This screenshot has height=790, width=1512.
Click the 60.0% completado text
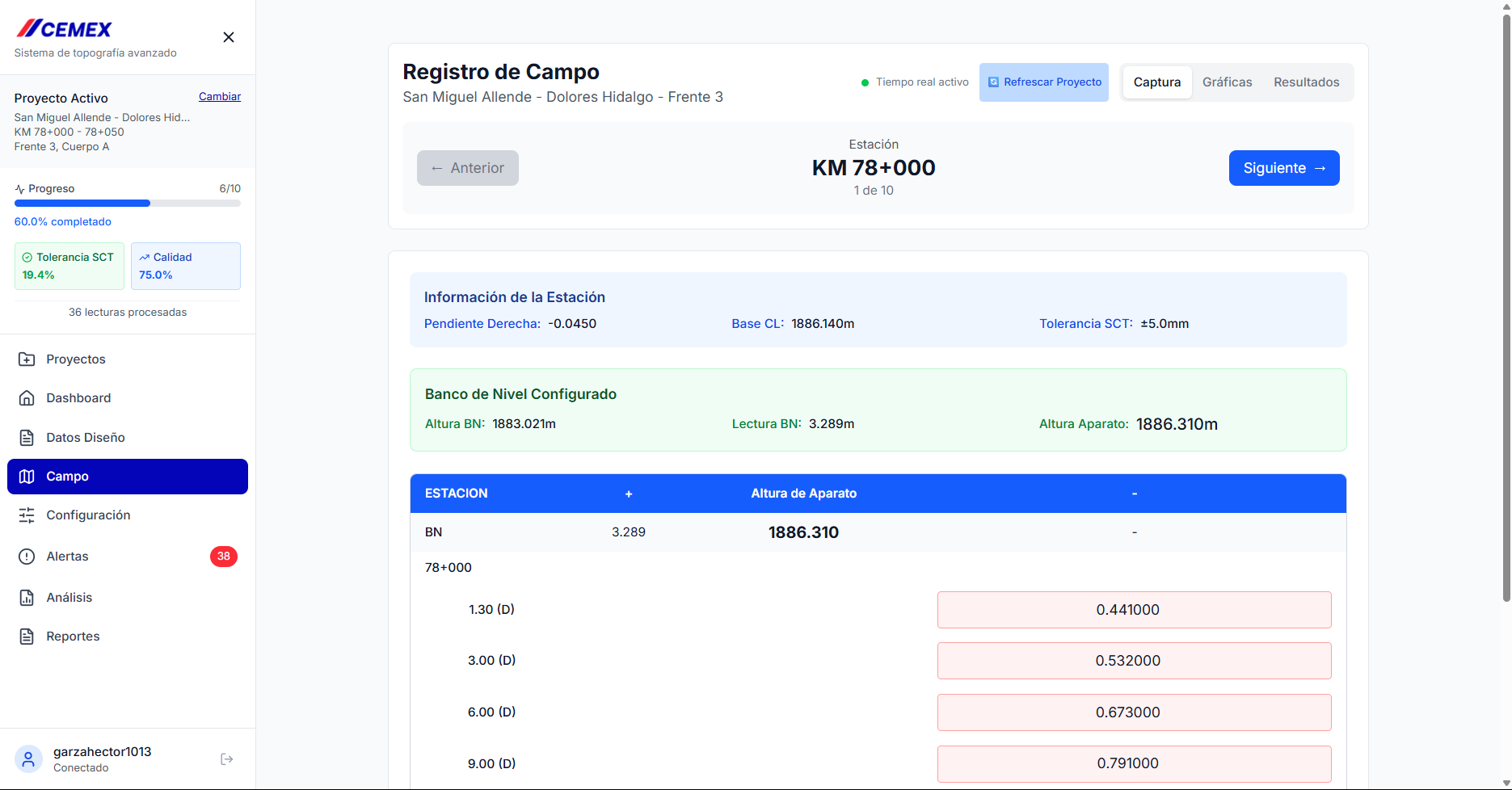tap(63, 222)
